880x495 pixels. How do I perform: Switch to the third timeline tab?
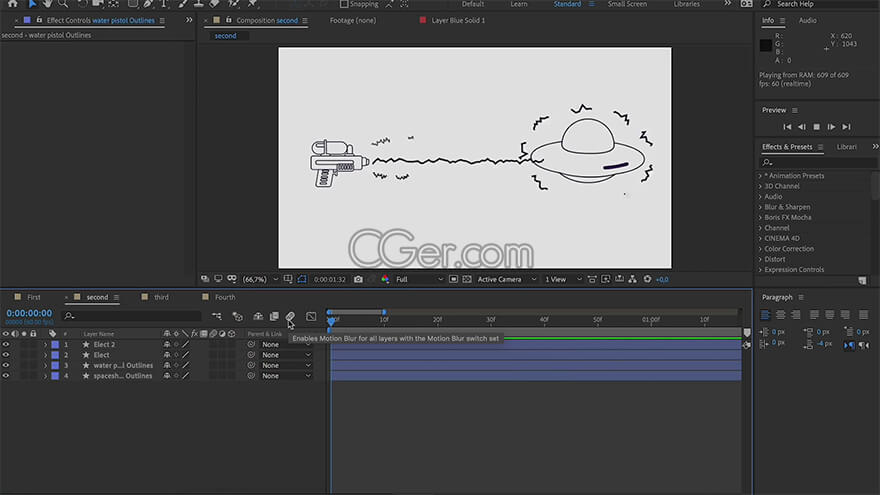(162, 297)
